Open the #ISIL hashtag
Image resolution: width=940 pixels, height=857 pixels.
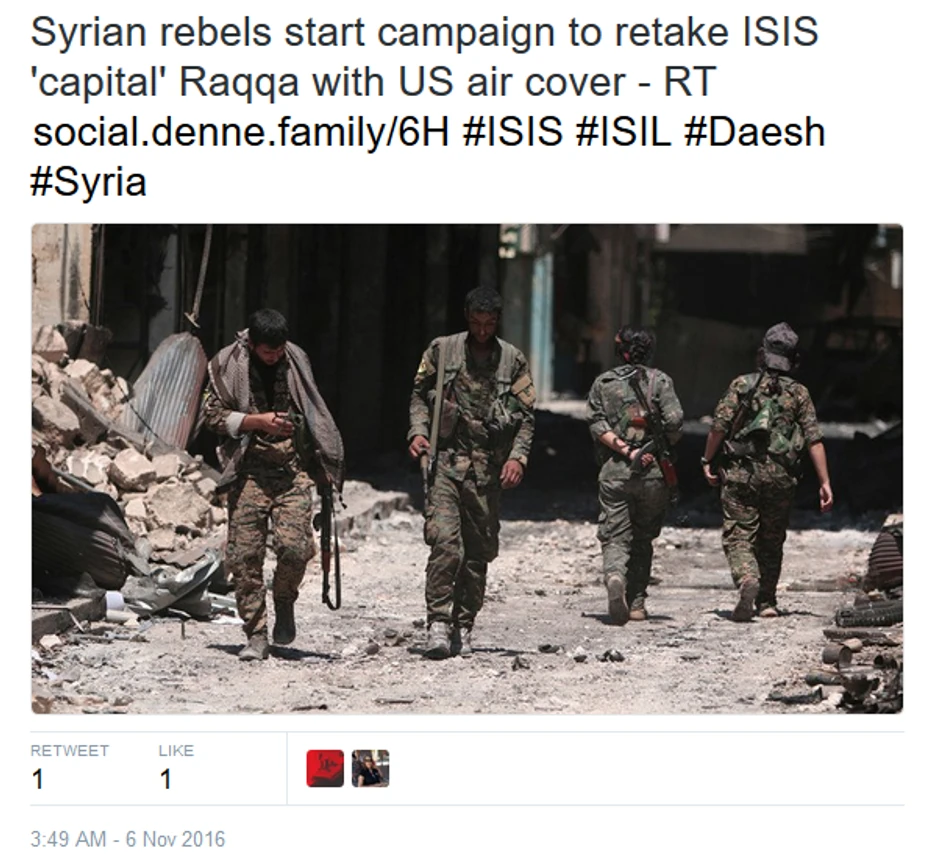click(x=623, y=132)
